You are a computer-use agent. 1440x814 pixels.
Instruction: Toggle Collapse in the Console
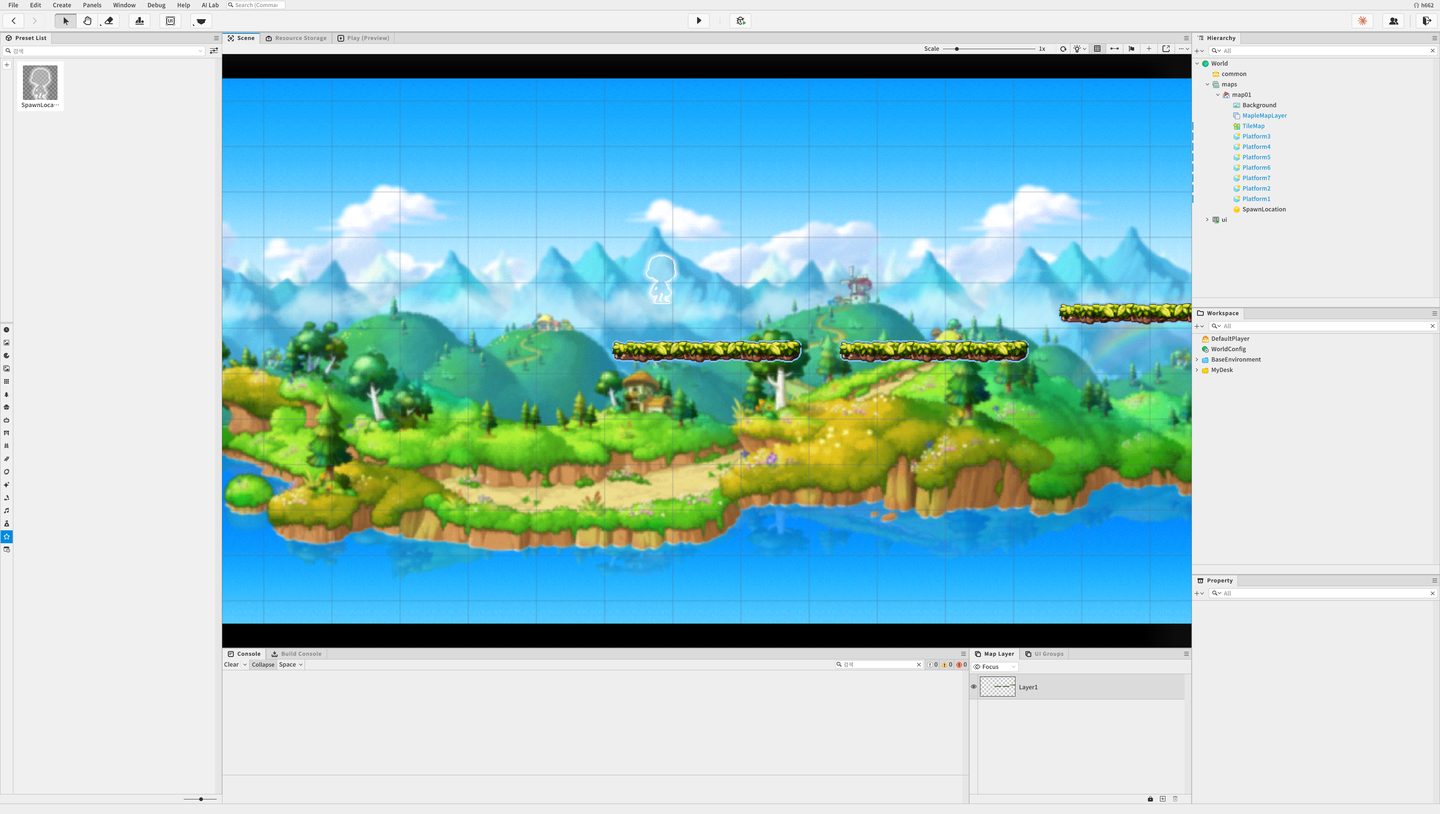coord(263,665)
